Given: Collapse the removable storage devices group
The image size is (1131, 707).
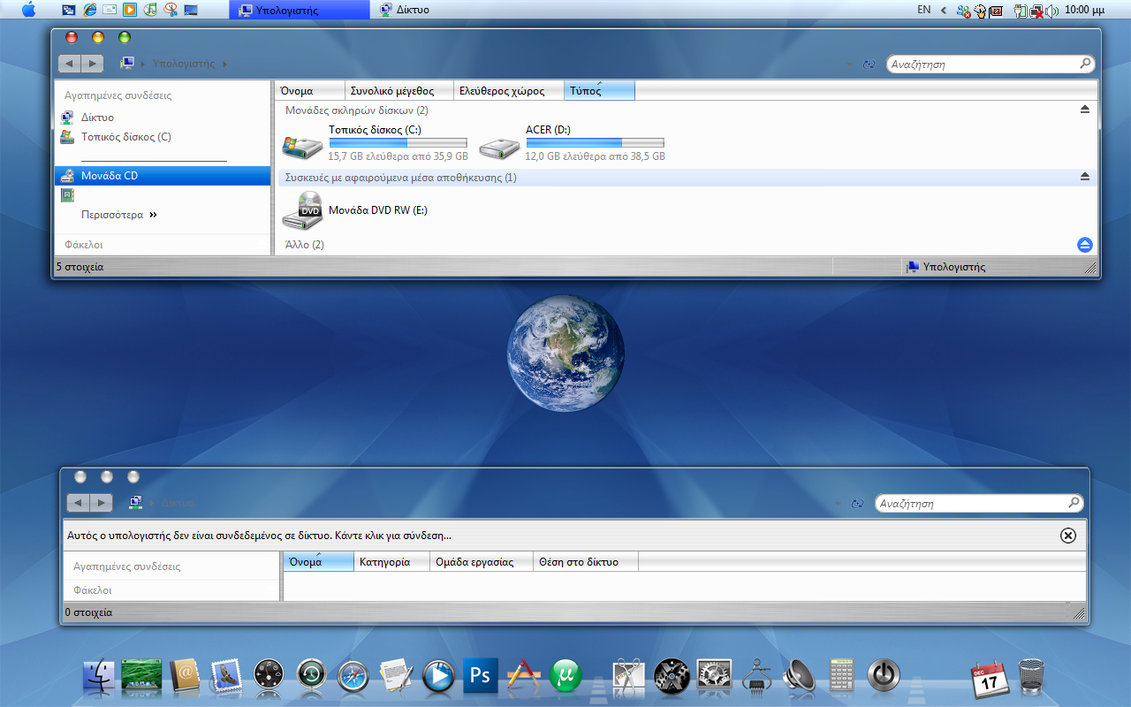Looking at the screenshot, I should (x=1085, y=177).
